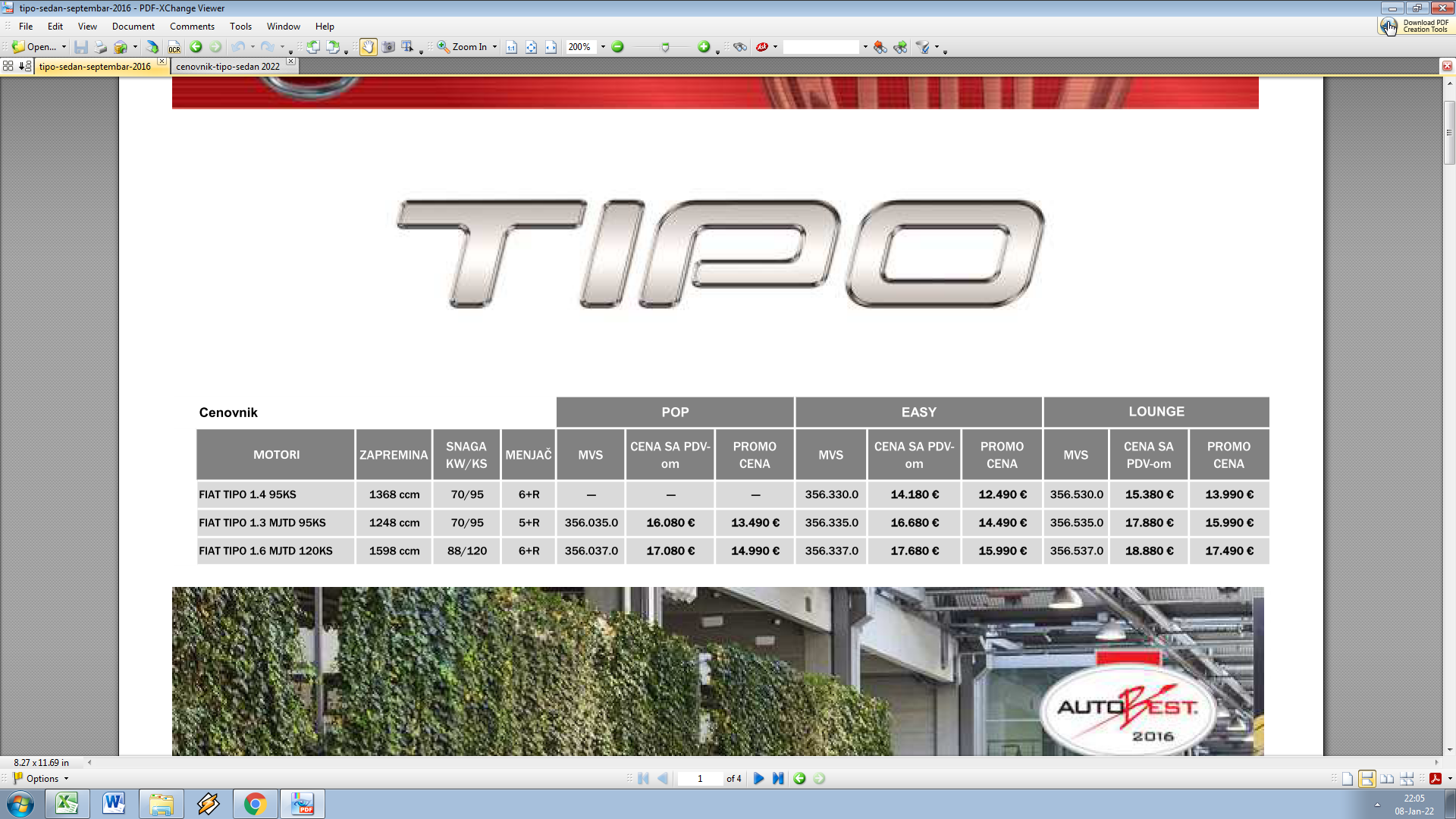Open the search field history dropdown
This screenshot has width=1456, height=819.
pyautogui.click(x=865, y=47)
